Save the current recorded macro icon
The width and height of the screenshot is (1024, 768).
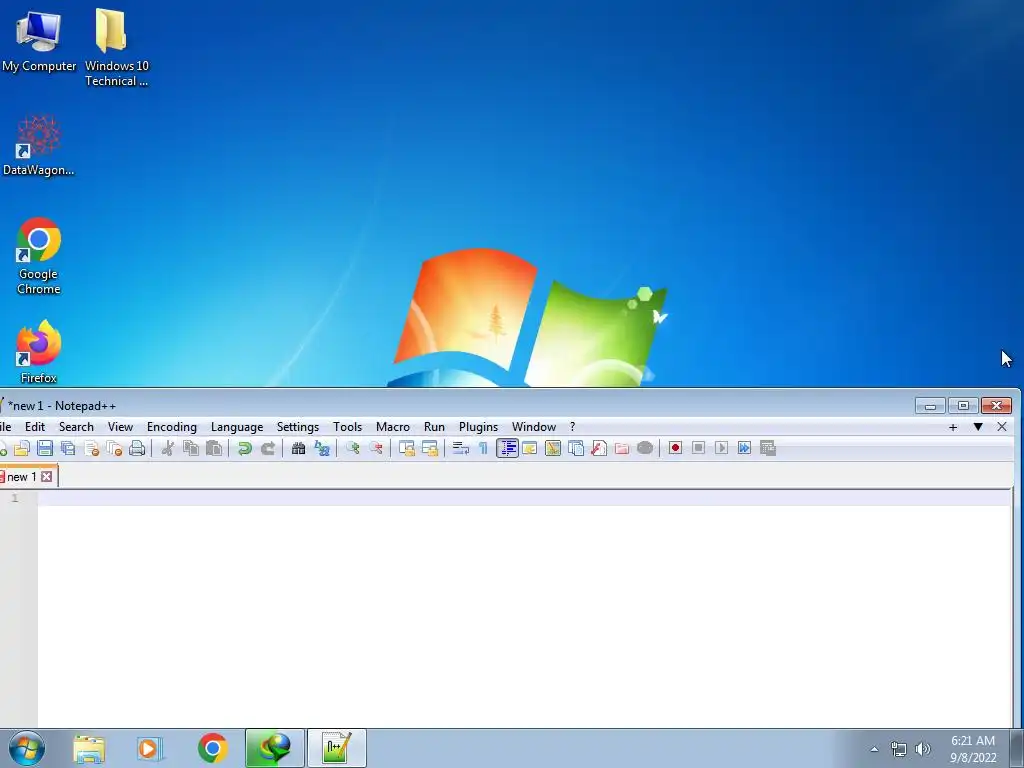click(x=768, y=448)
